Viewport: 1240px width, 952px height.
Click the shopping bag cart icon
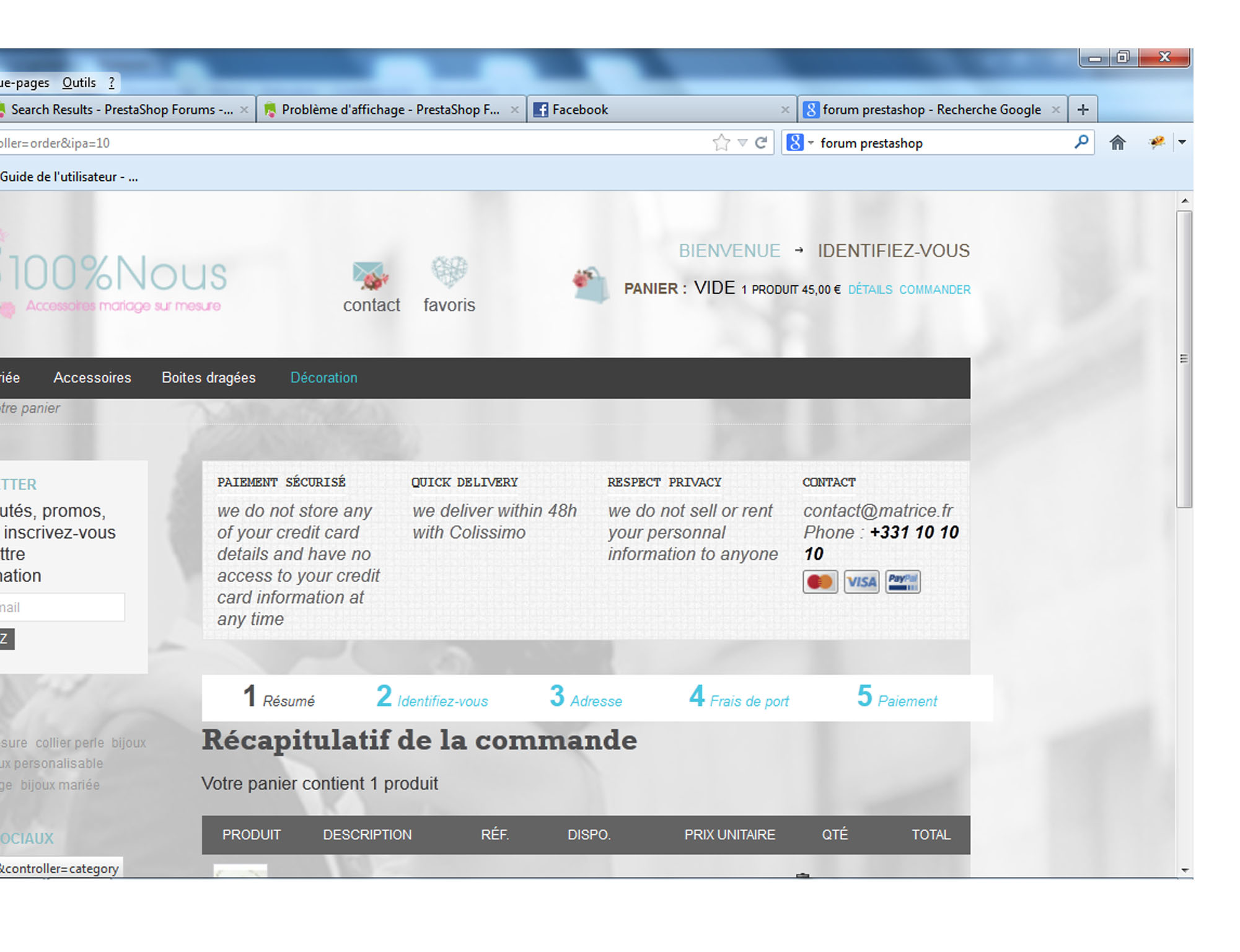click(x=591, y=285)
